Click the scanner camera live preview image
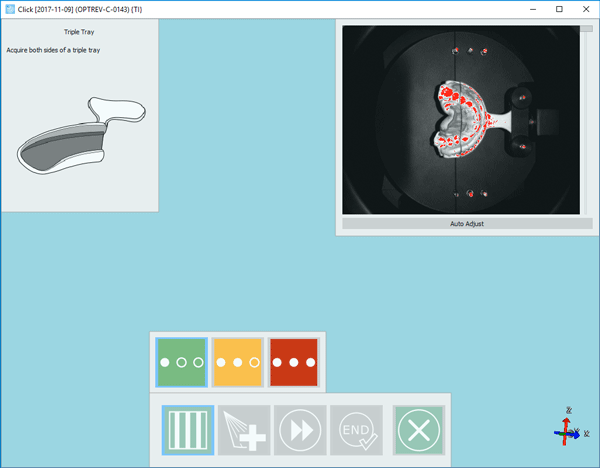Image resolution: width=600 pixels, height=468 pixels. tap(460, 120)
